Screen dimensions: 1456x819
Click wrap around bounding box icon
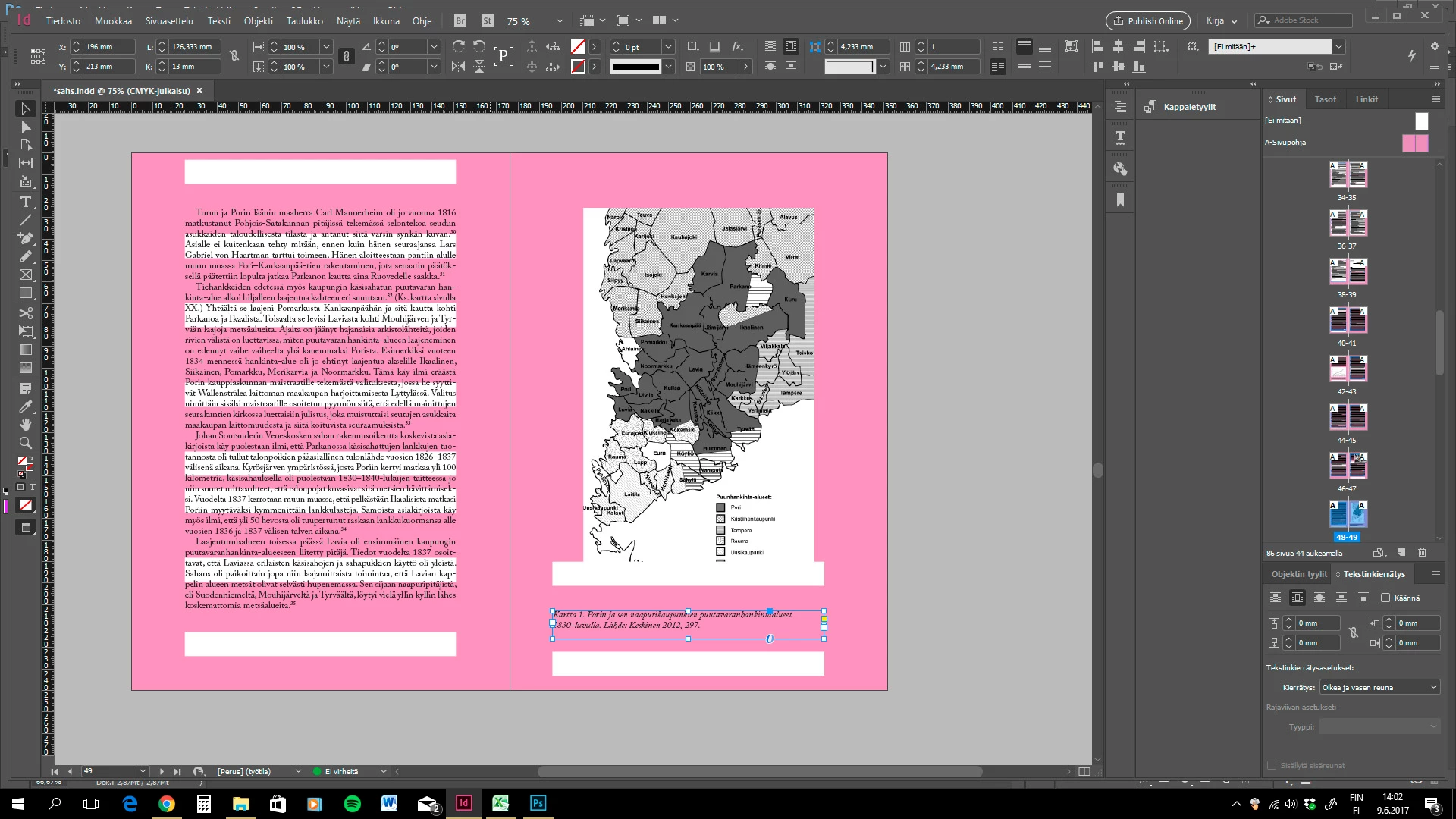1298,598
